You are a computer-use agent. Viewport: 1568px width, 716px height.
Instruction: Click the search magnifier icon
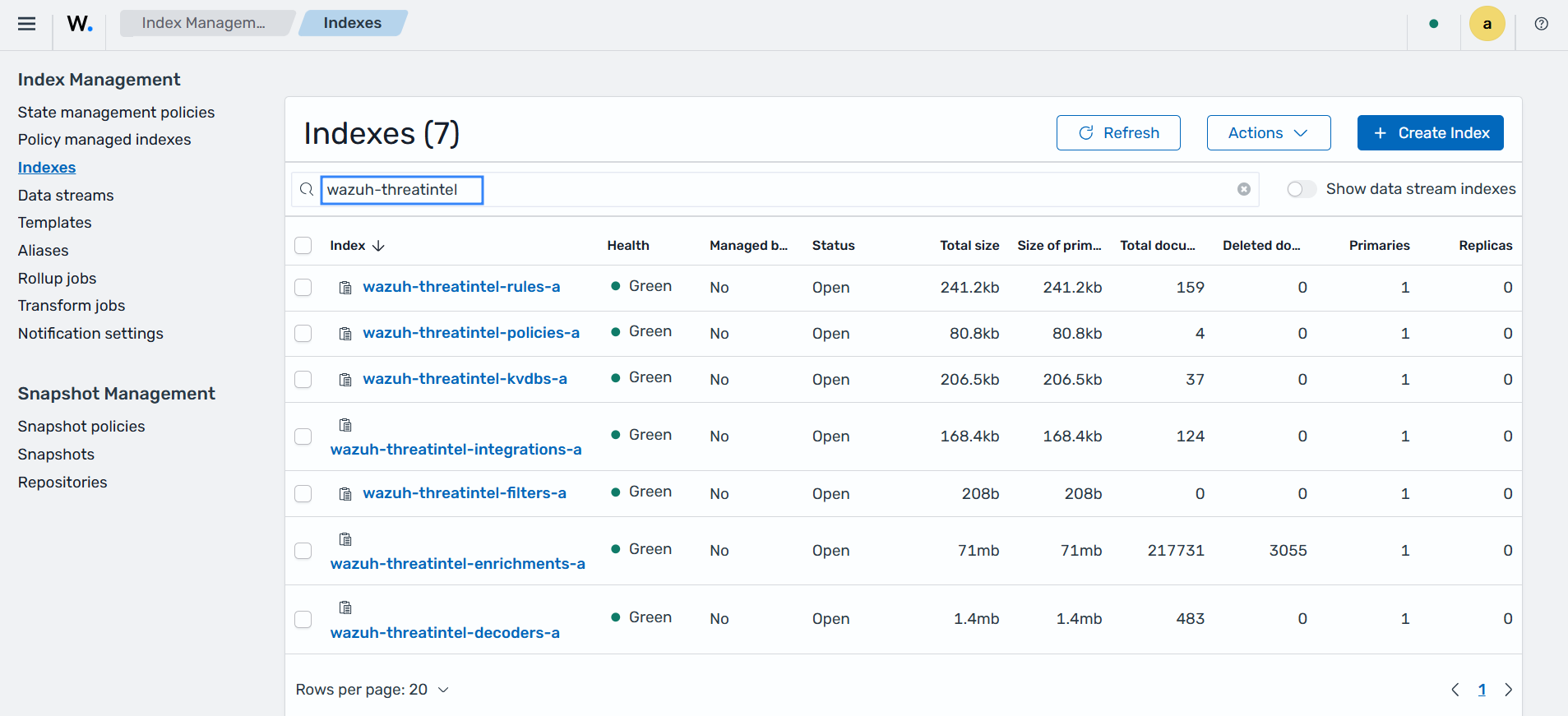point(306,189)
